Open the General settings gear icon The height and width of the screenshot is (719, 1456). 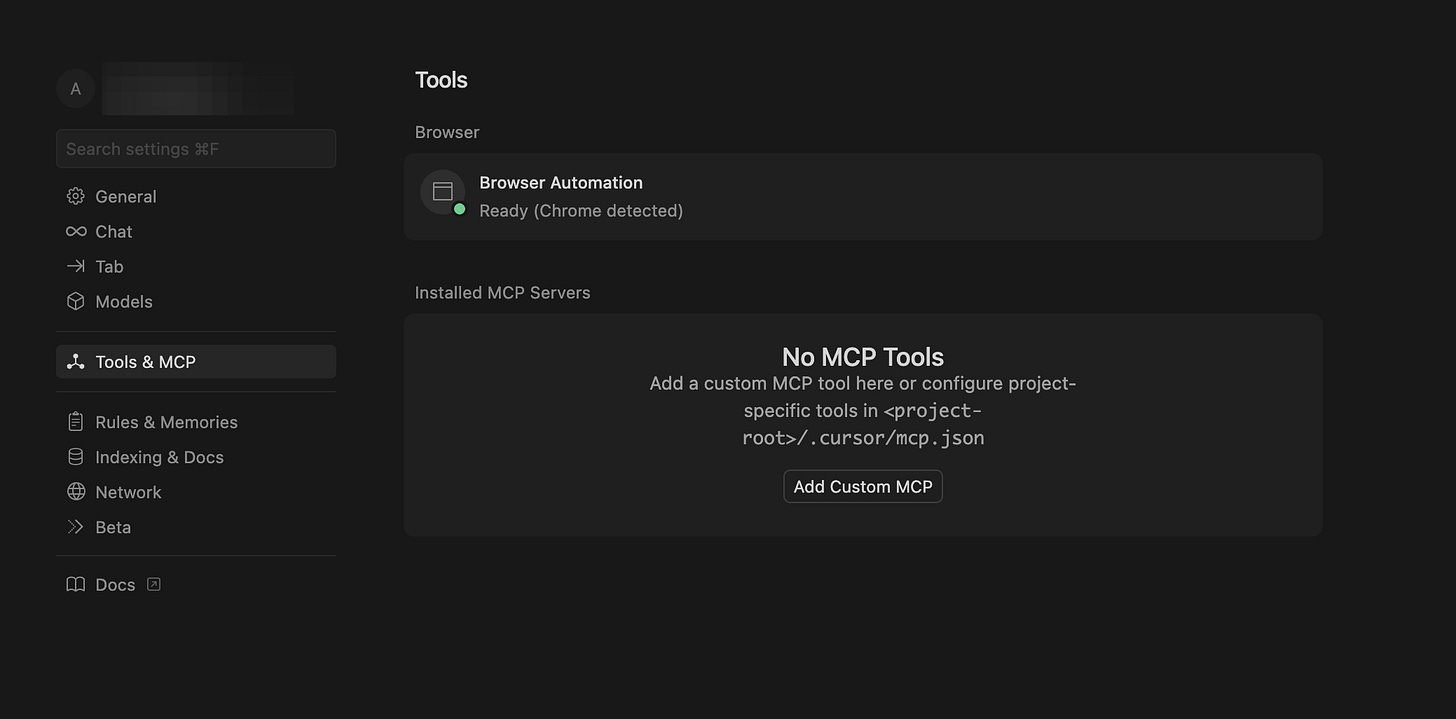point(75,196)
